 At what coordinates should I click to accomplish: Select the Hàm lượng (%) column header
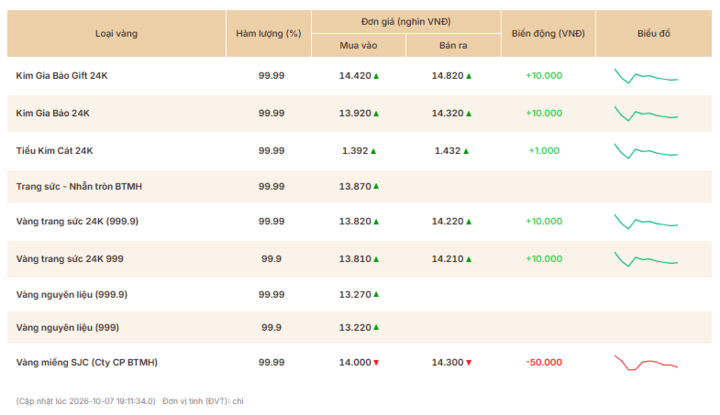269,34
